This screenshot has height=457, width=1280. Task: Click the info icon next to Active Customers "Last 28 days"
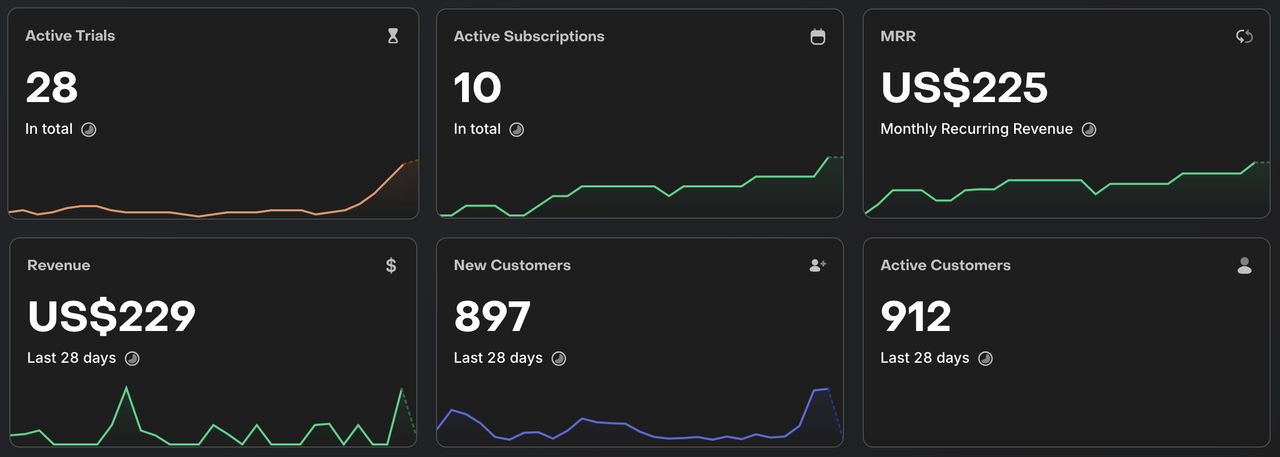986,358
